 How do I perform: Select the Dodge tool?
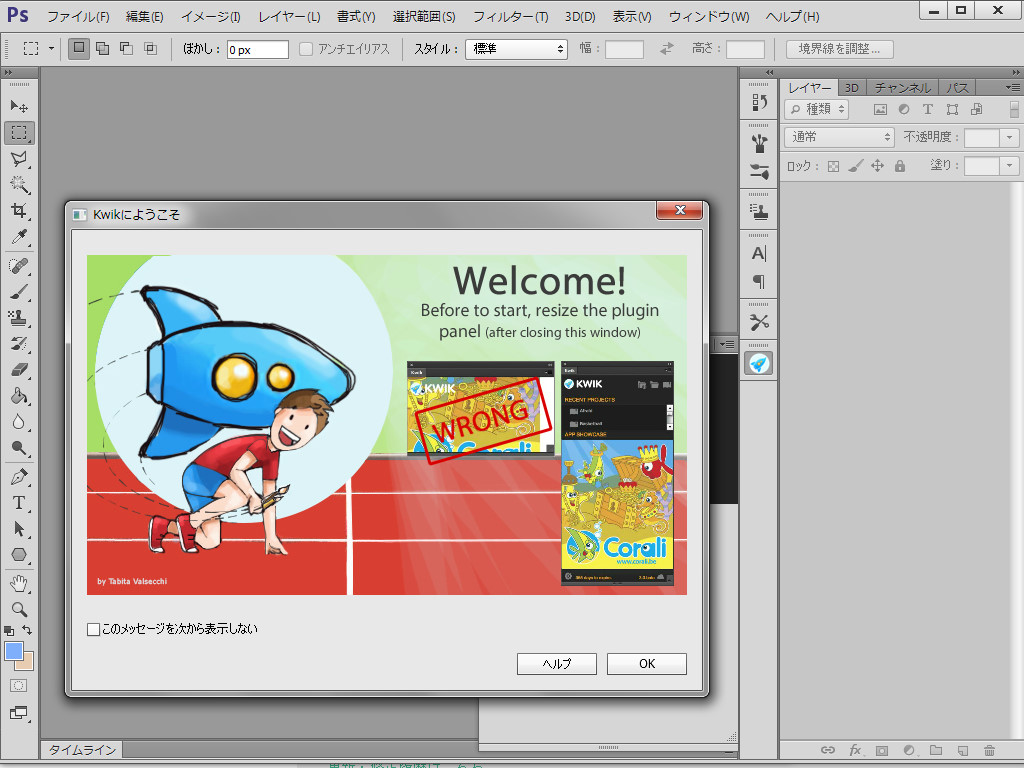19,449
